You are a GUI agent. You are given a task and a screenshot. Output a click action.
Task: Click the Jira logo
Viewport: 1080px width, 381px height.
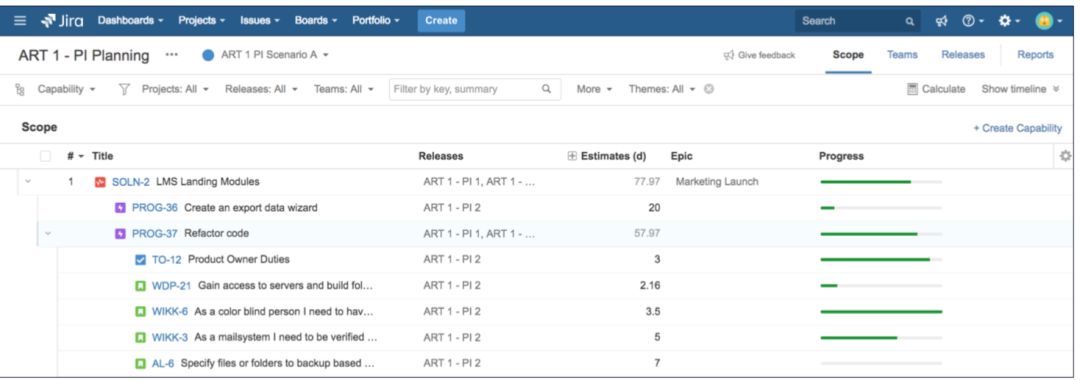click(62, 21)
